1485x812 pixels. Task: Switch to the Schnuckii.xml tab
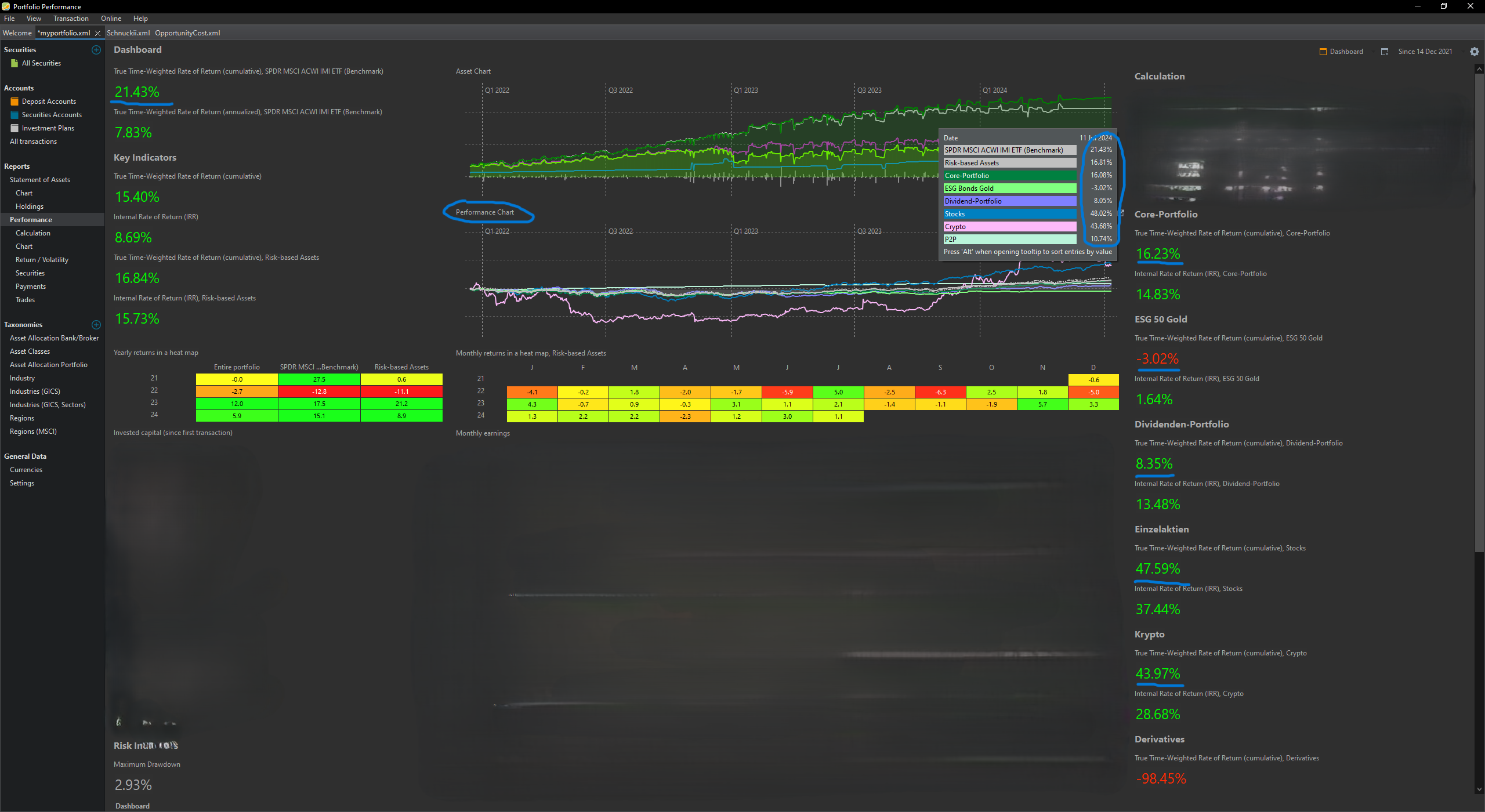(x=128, y=33)
